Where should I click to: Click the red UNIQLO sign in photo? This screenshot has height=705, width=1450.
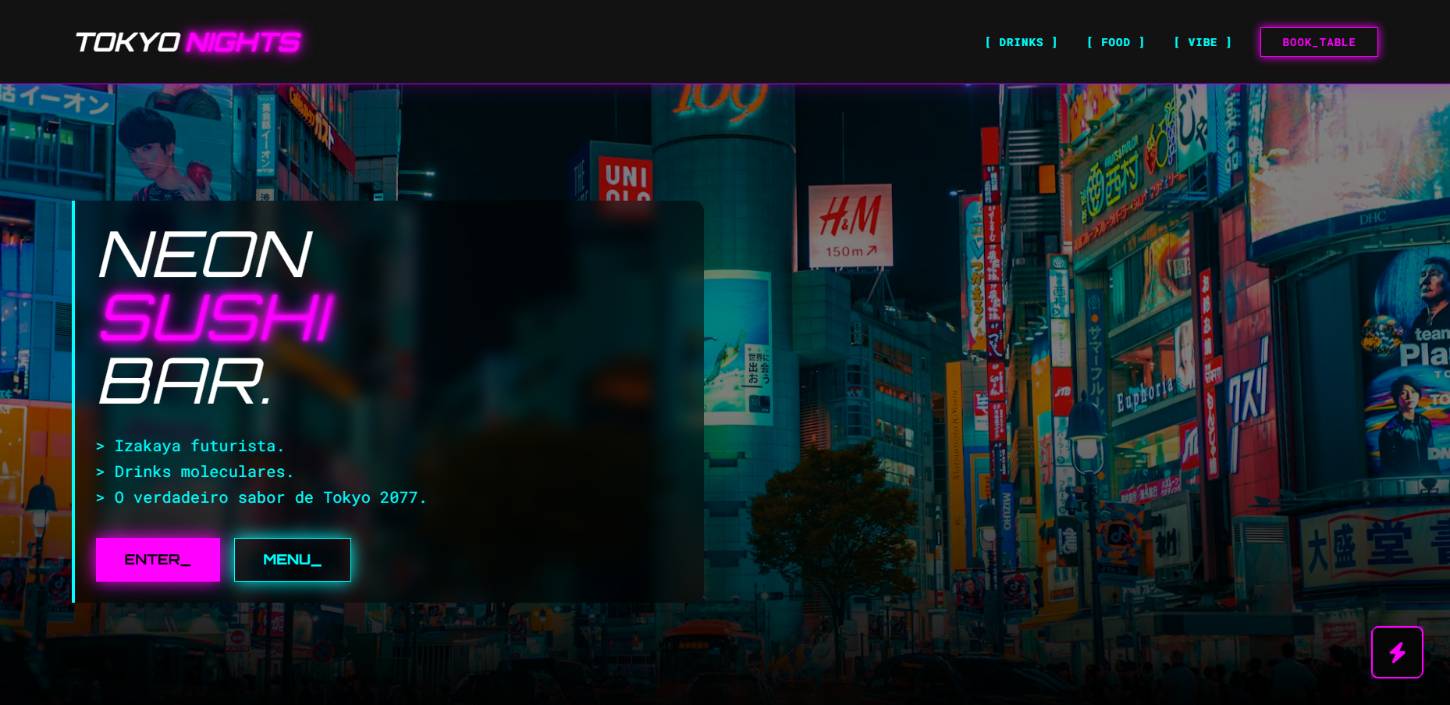(626, 180)
